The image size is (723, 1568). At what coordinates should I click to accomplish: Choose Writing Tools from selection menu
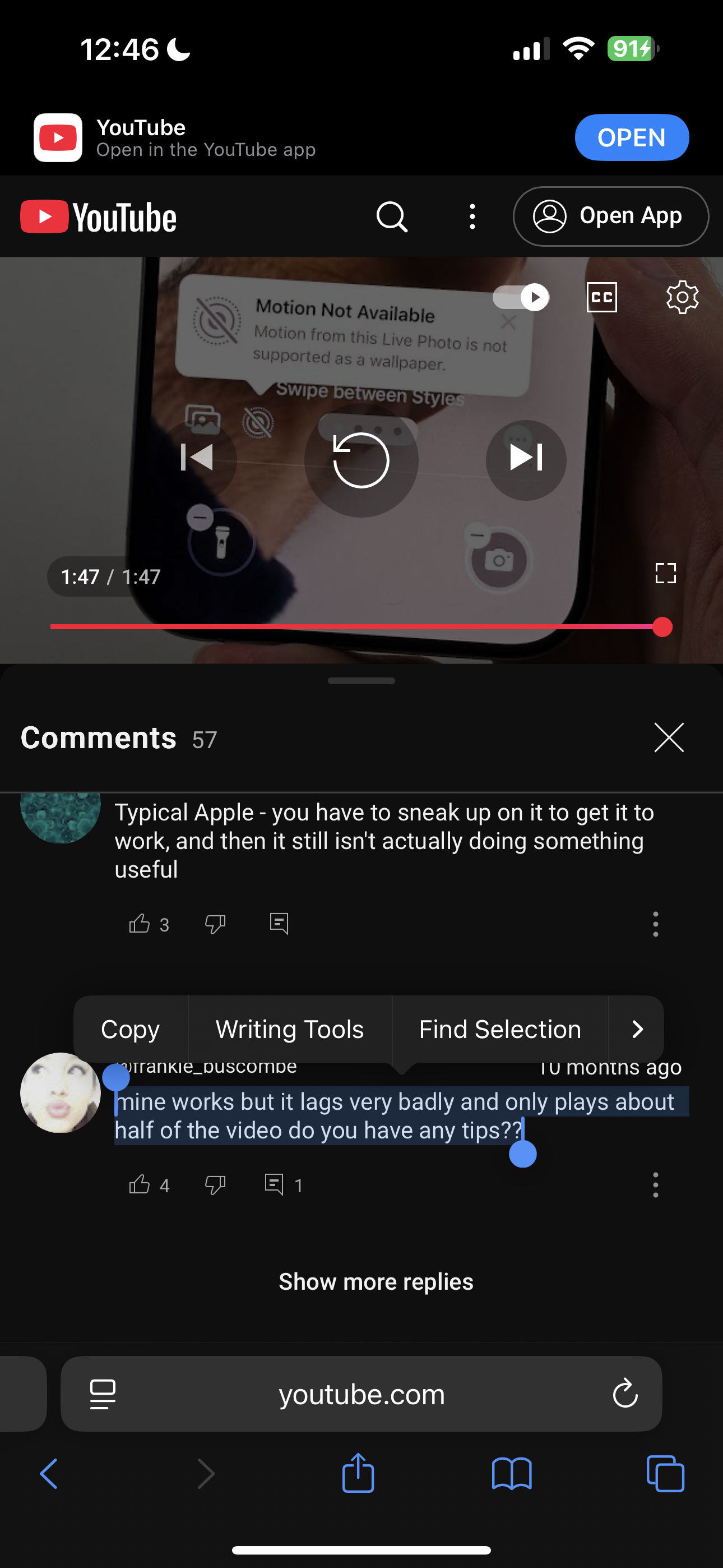(x=290, y=1029)
